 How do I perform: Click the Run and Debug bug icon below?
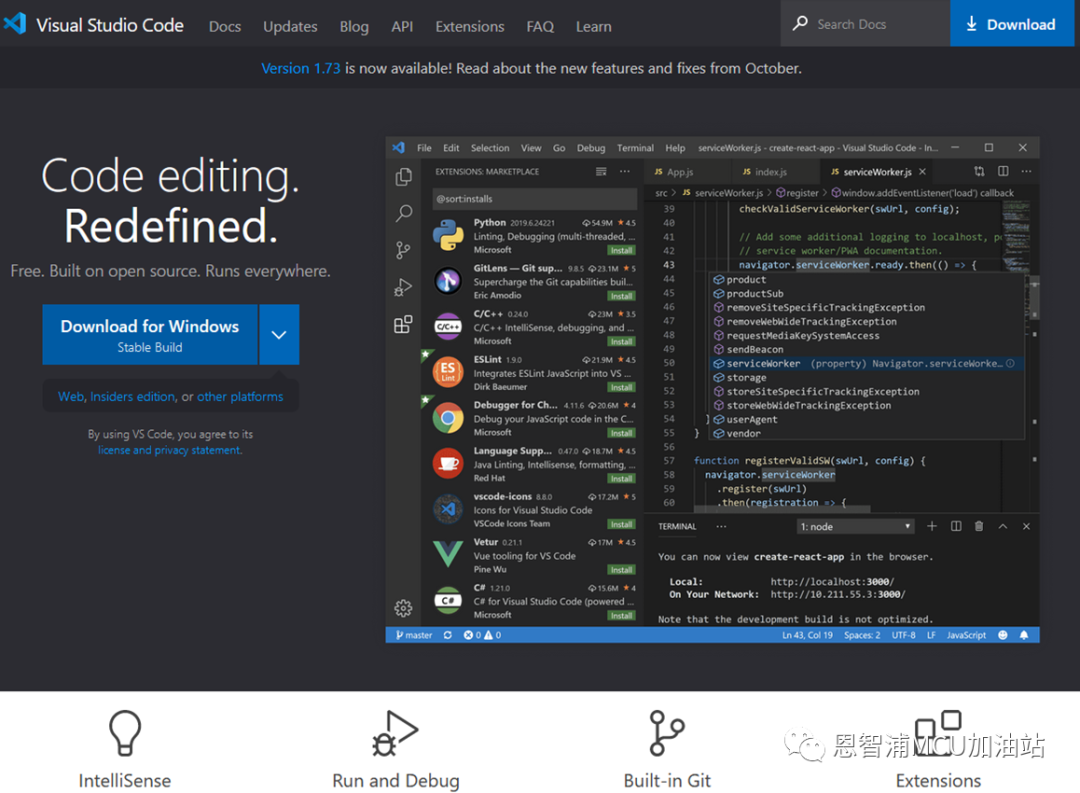395,734
